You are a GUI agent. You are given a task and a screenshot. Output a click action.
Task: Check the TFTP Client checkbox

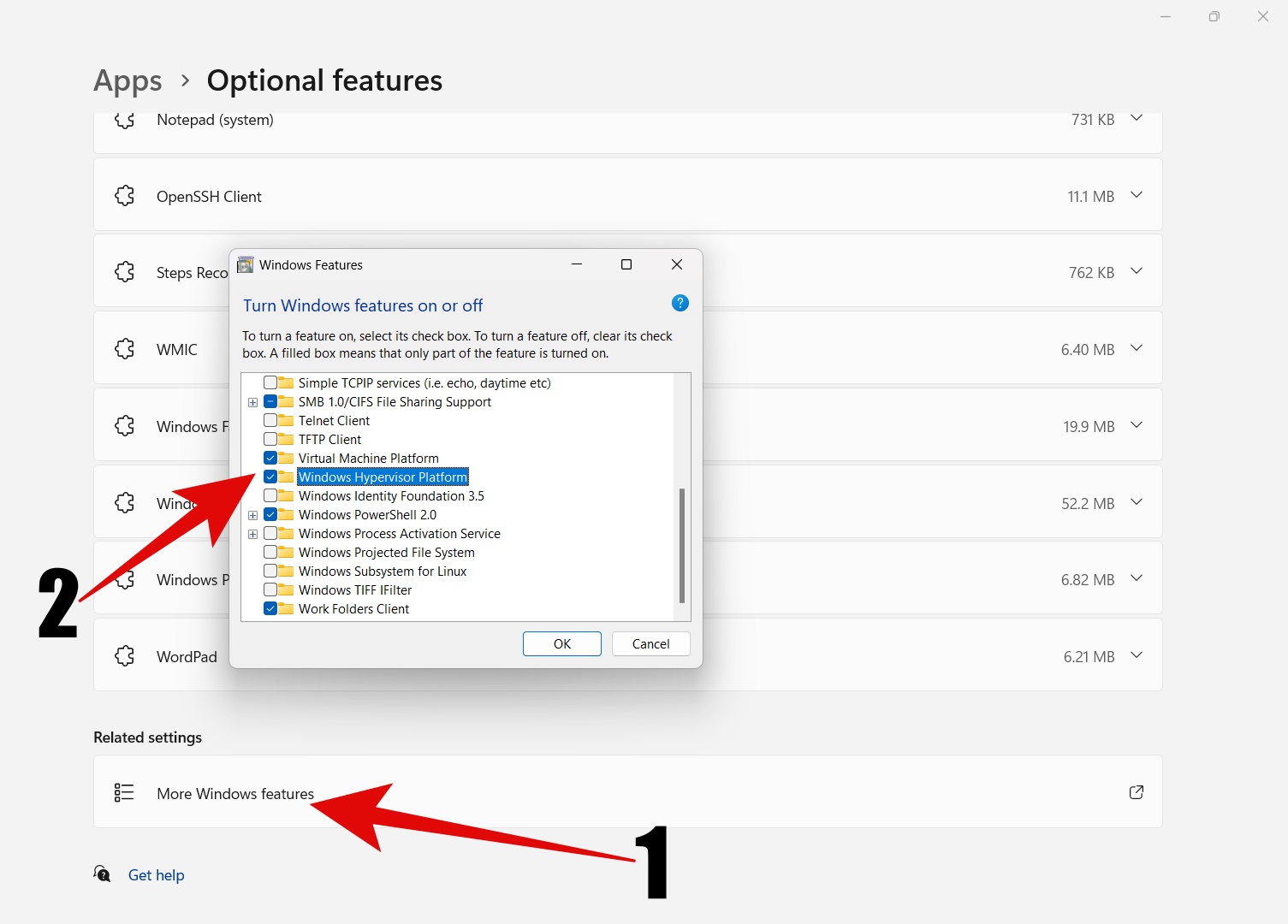(x=270, y=439)
